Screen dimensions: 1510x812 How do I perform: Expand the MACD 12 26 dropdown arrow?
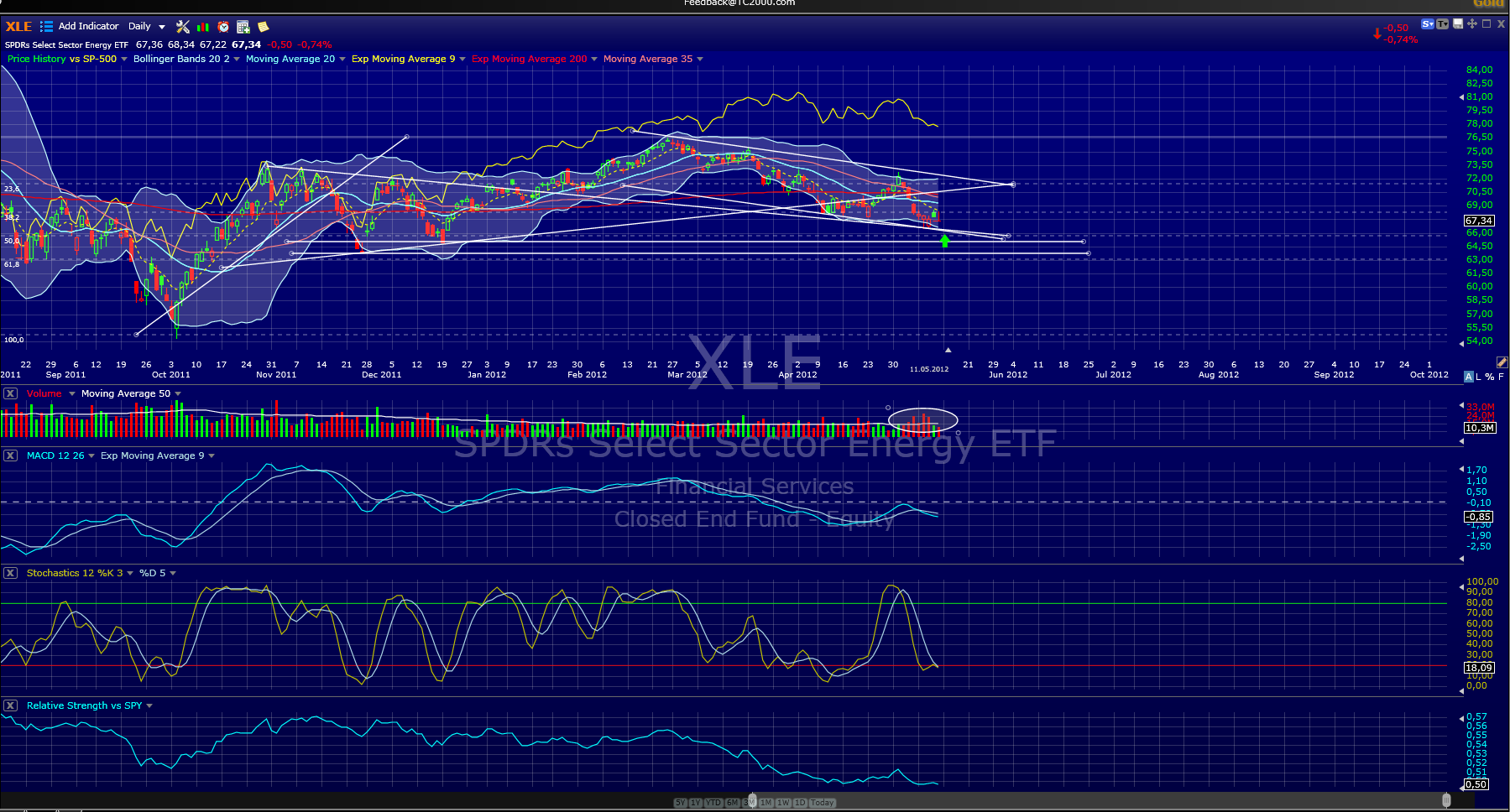click(91, 455)
